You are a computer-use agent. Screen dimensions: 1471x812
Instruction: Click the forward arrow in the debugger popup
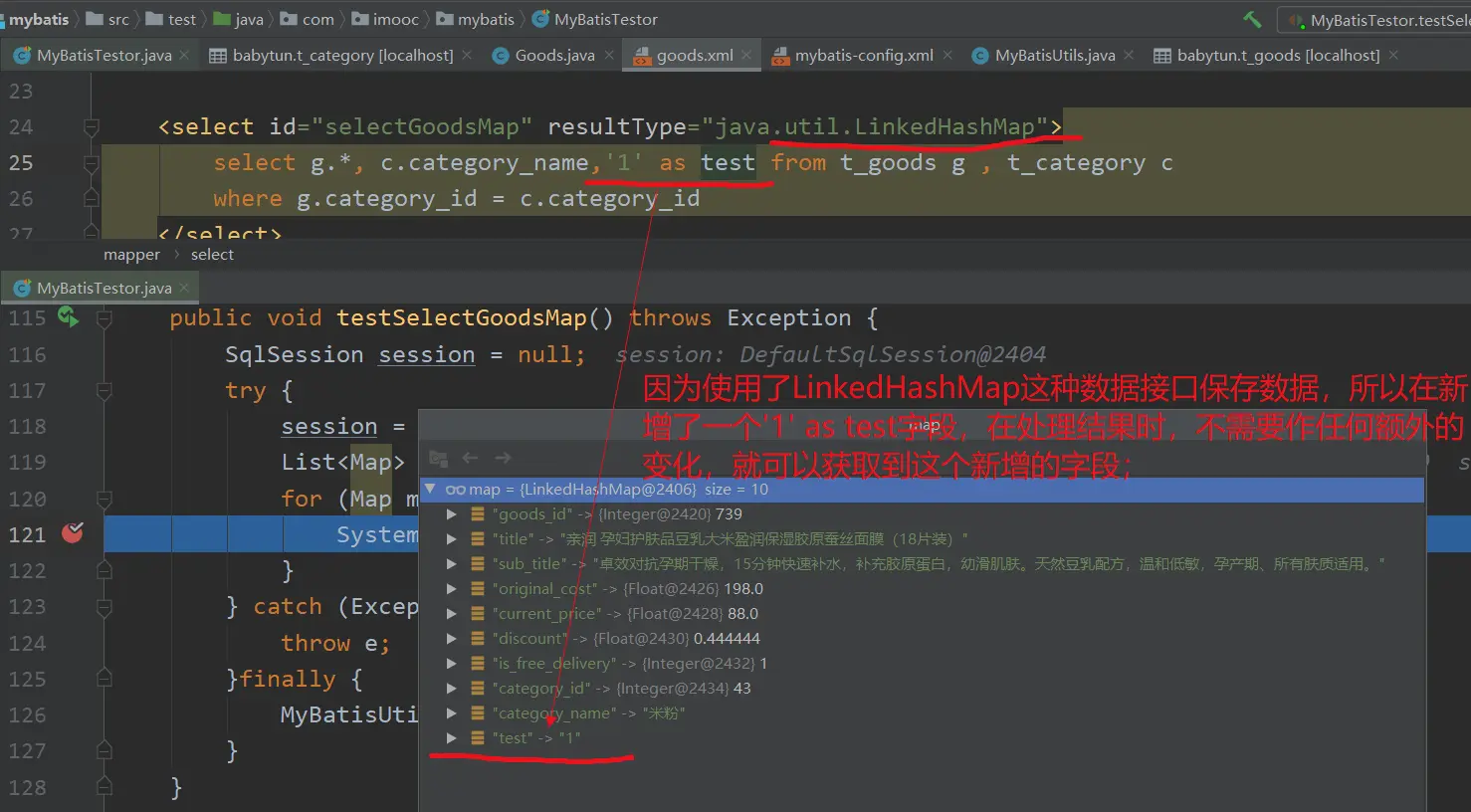point(503,458)
